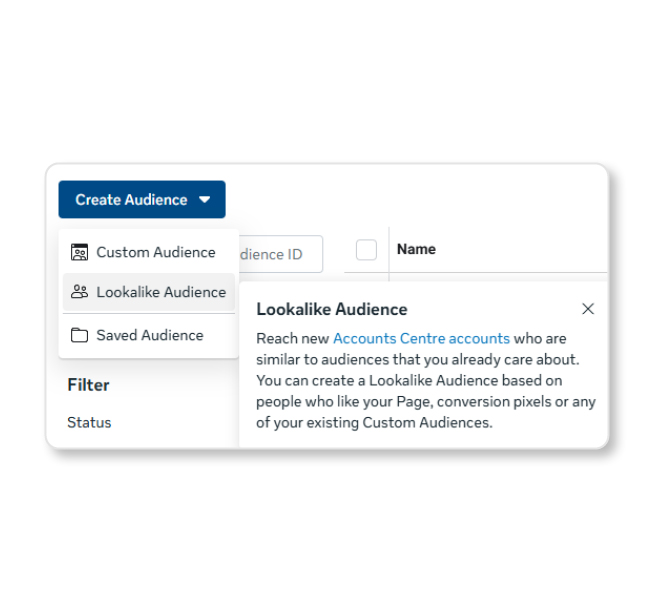Open the Accounts Centre accounts link

(421, 338)
